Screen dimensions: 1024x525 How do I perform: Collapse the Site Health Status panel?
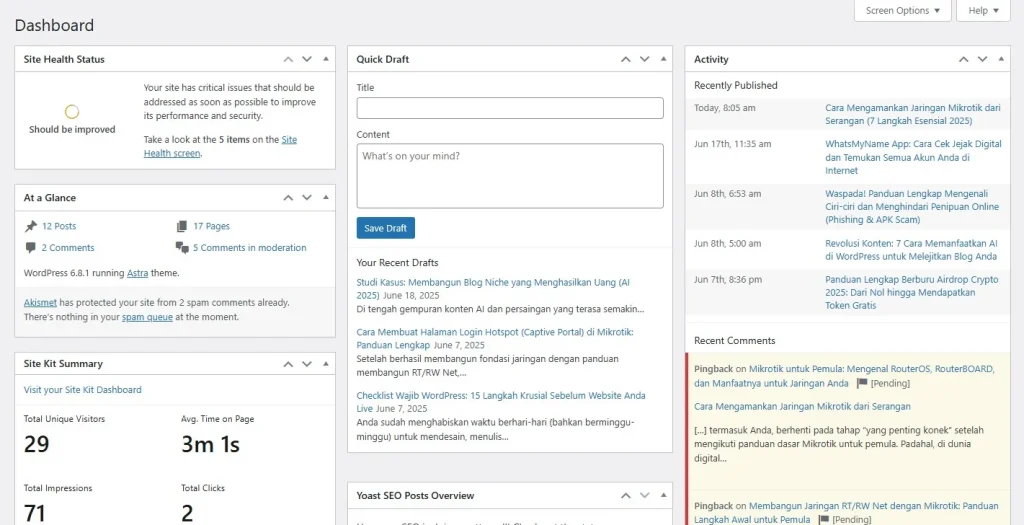point(326,59)
